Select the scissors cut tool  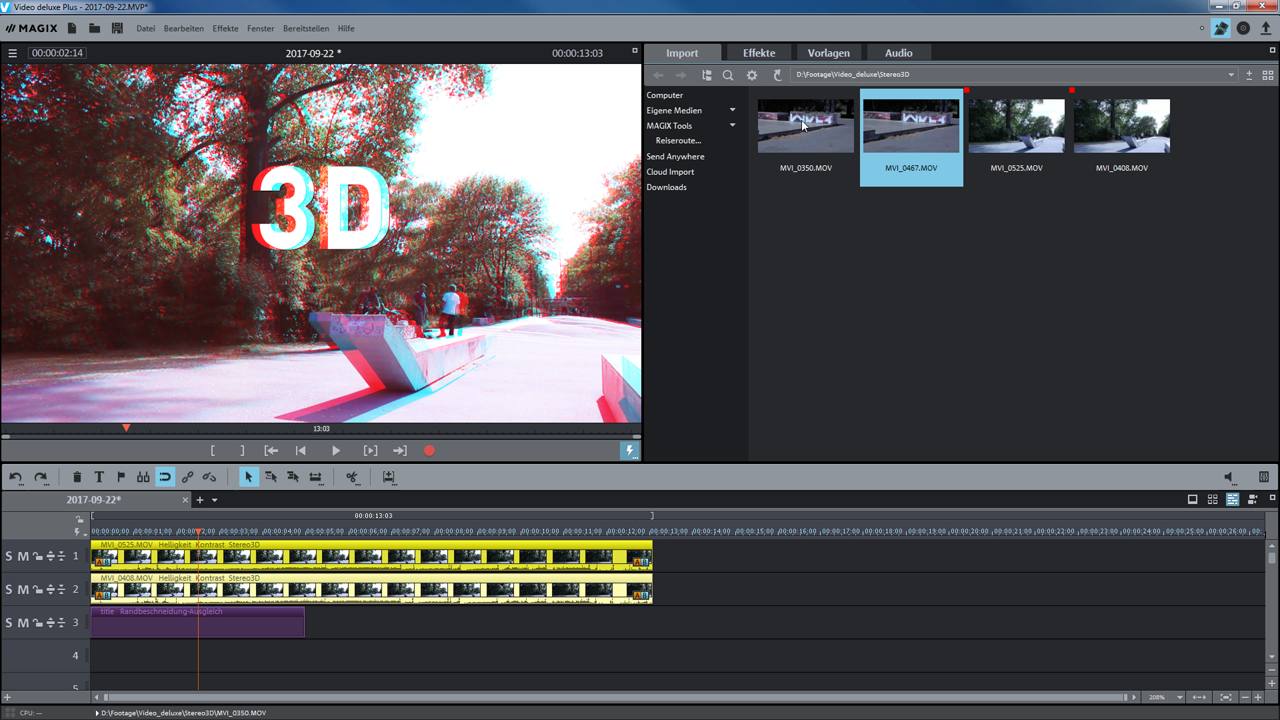352,477
